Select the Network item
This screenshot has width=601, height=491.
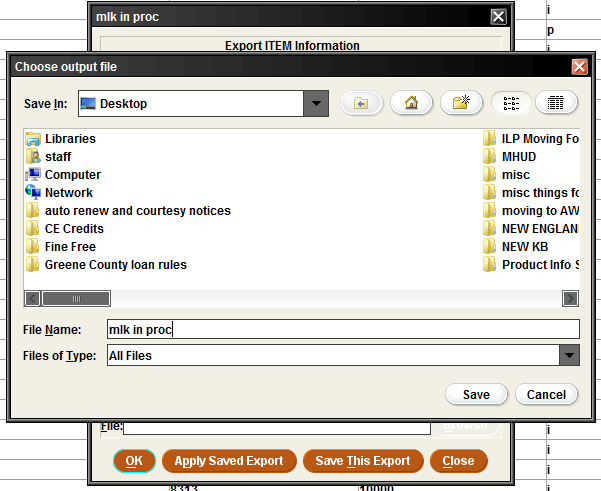click(68, 193)
